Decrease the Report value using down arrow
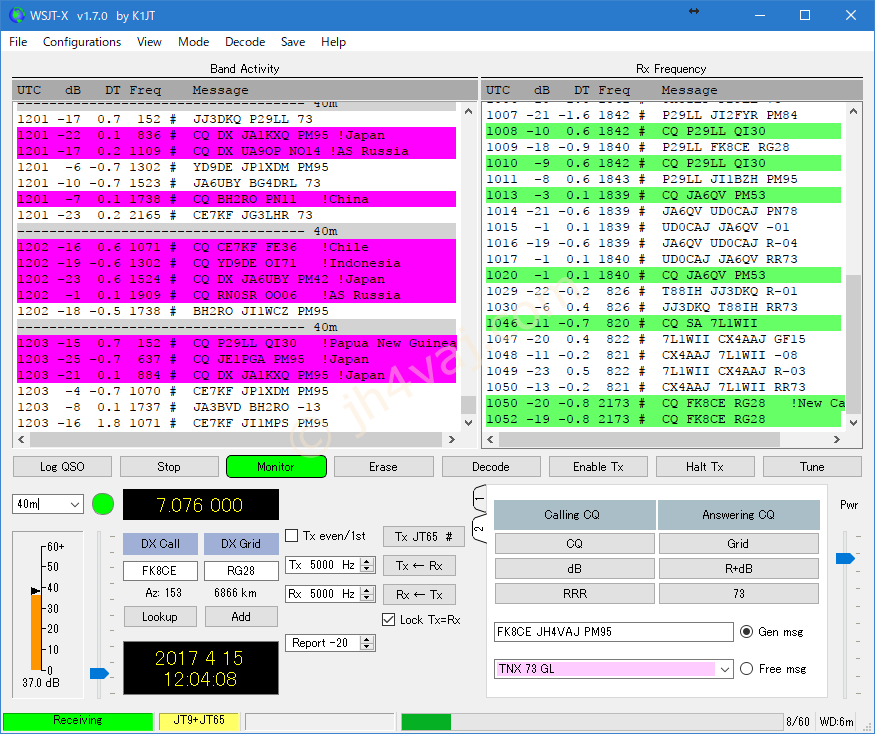 coord(367,647)
